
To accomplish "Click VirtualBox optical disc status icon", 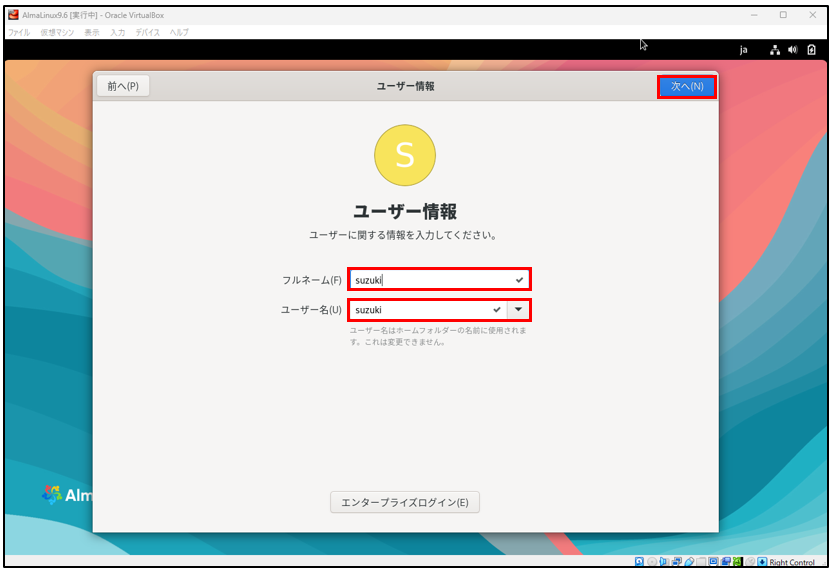I will [652, 562].
